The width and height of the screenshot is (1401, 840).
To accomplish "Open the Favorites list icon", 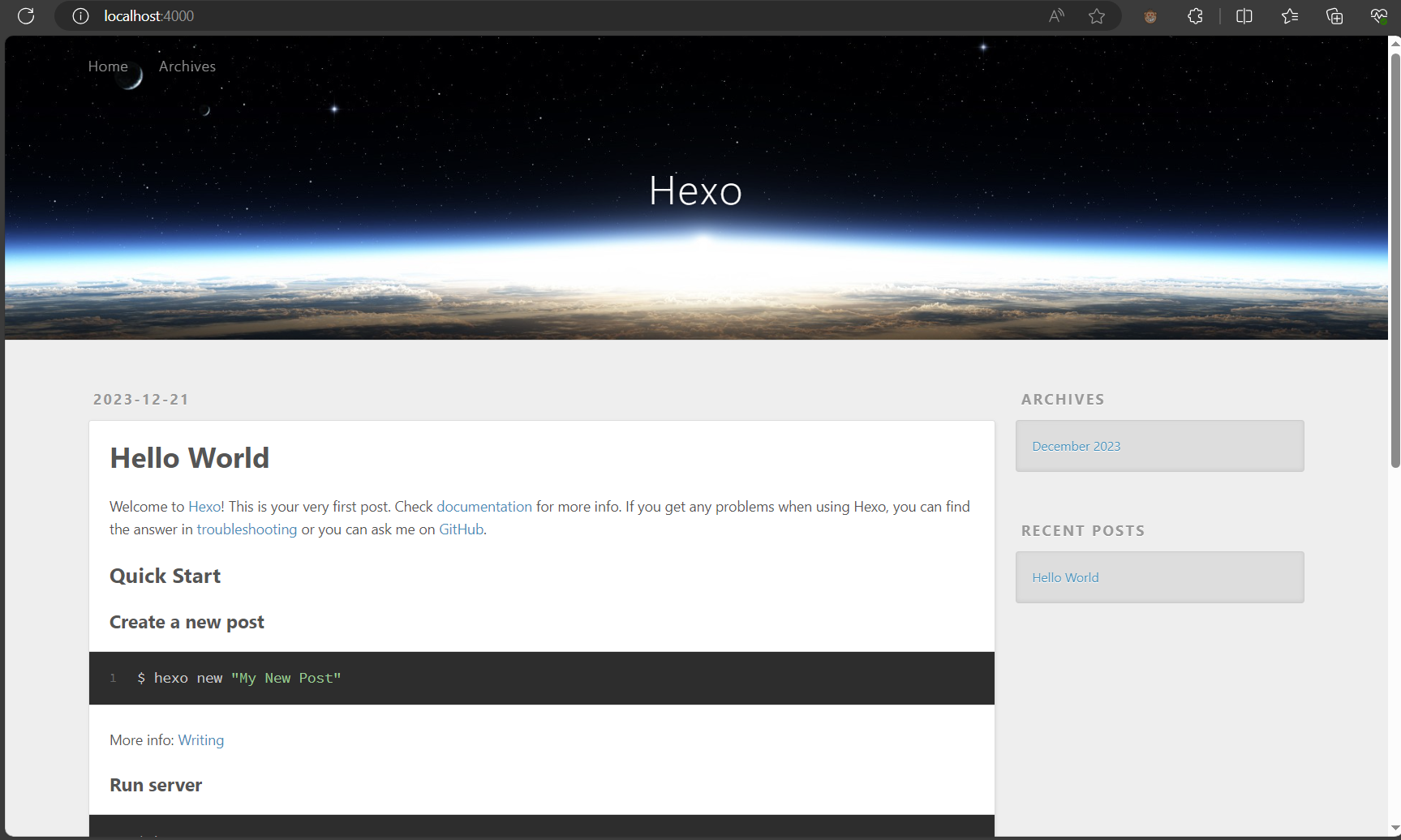I will point(1290,16).
